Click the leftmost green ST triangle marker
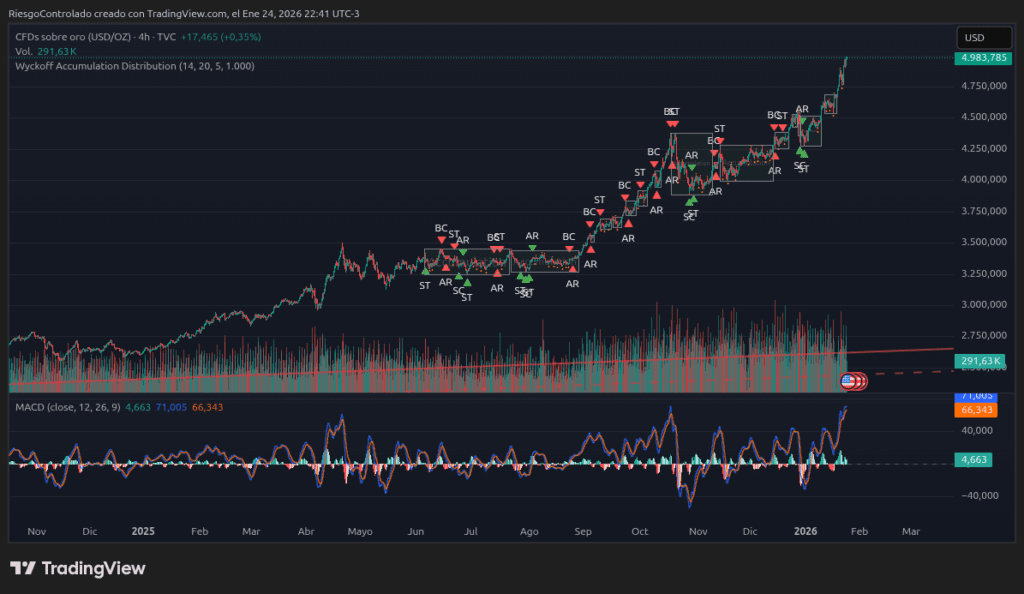The height and width of the screenshot is (594, 1024). click(426, 270)
